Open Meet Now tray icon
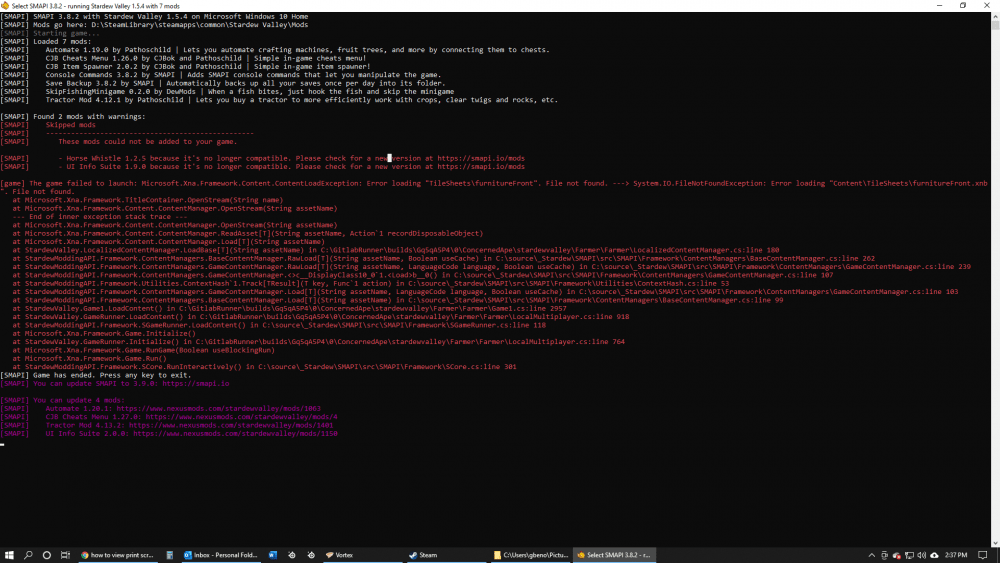The width and height of the screenshot is (1000, 563). tap(885, 555)
